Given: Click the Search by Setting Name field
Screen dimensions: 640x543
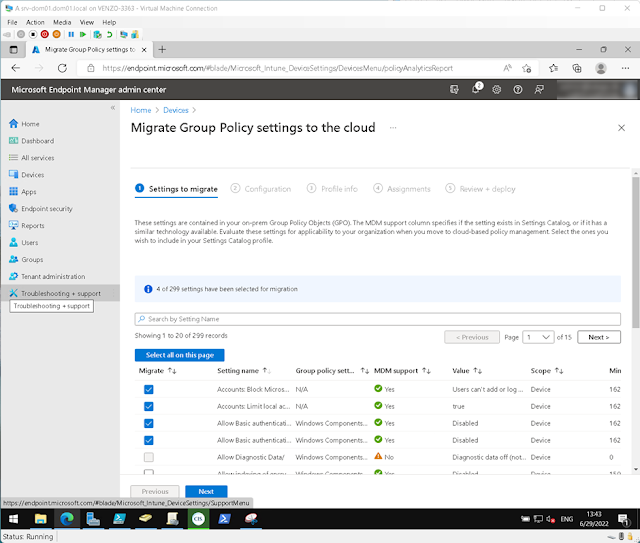Looking at the screenshot, I should coord(378,319).
